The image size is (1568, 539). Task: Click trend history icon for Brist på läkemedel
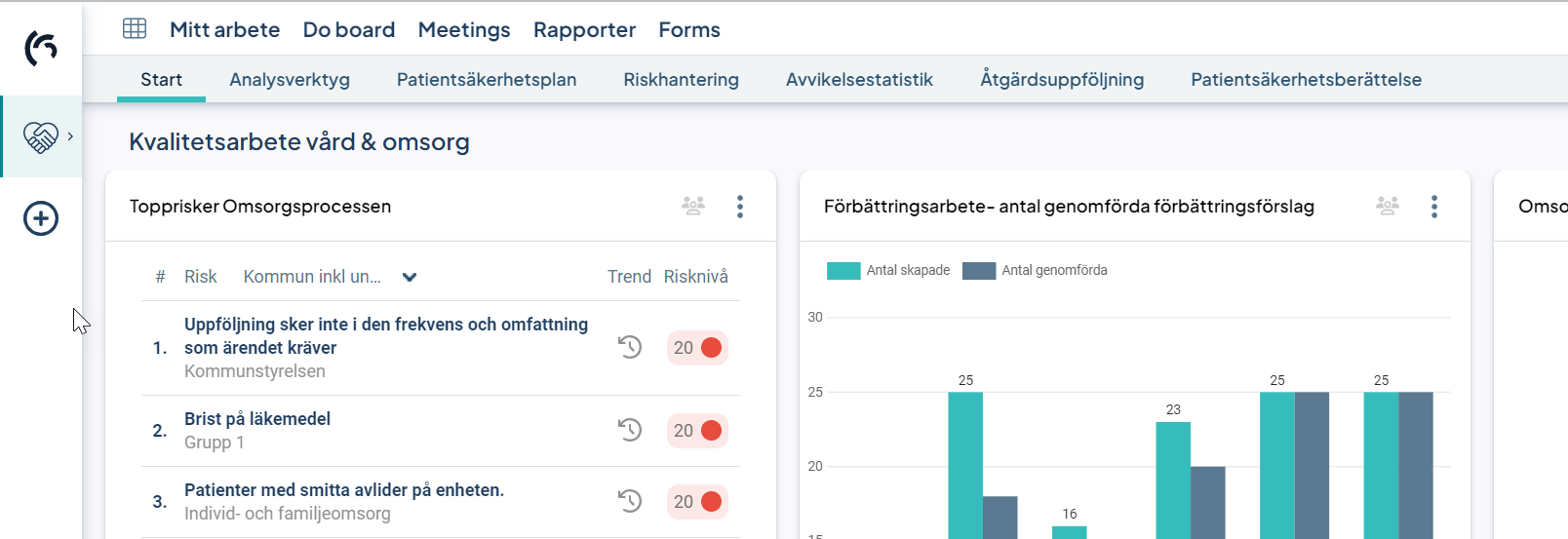pyautogui.click(x=630, y=430)
